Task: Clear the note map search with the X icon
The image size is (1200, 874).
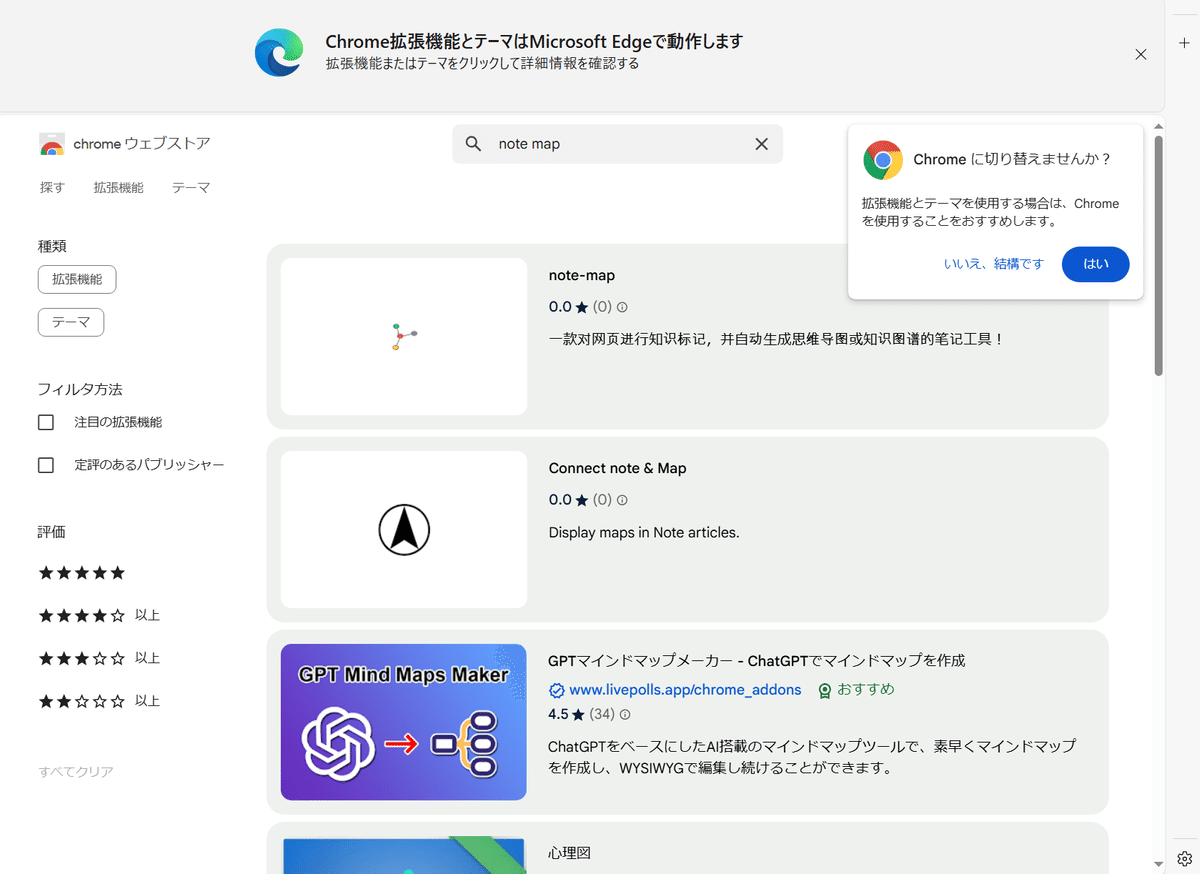Action: (x=761, y=144)
